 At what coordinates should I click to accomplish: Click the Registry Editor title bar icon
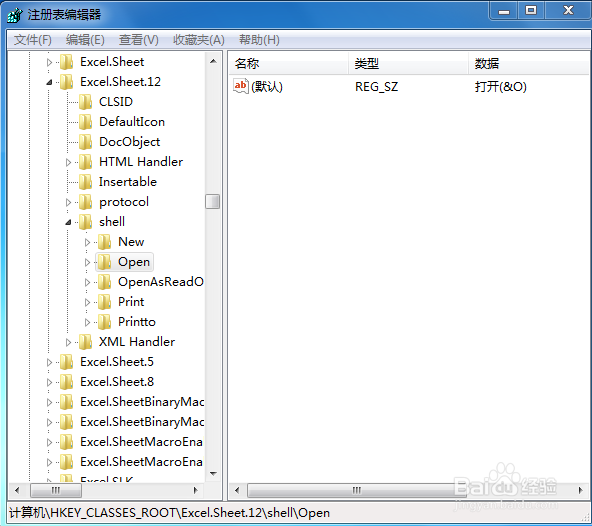15,15
